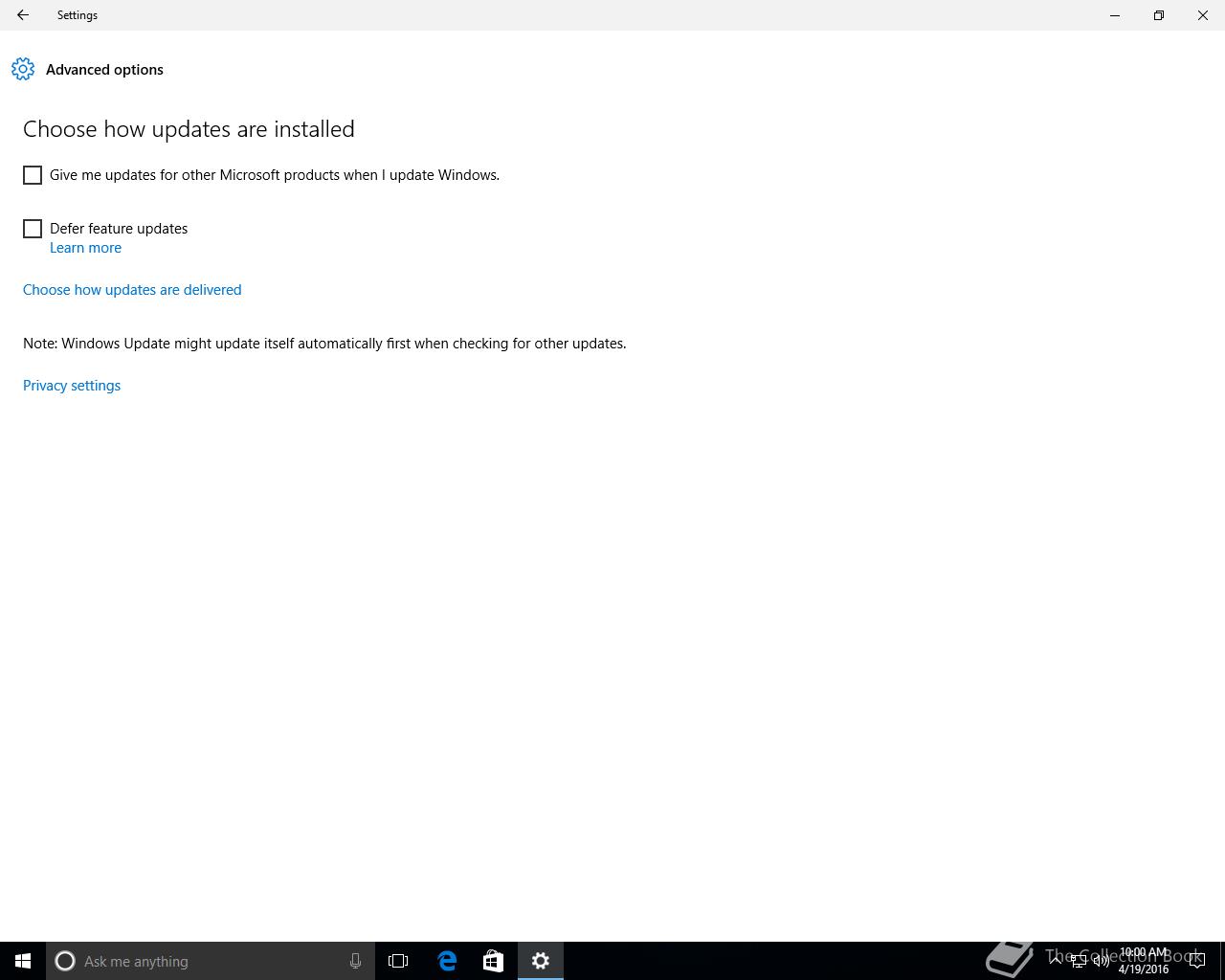Click the Cortana circle icon

click(65, 961)
